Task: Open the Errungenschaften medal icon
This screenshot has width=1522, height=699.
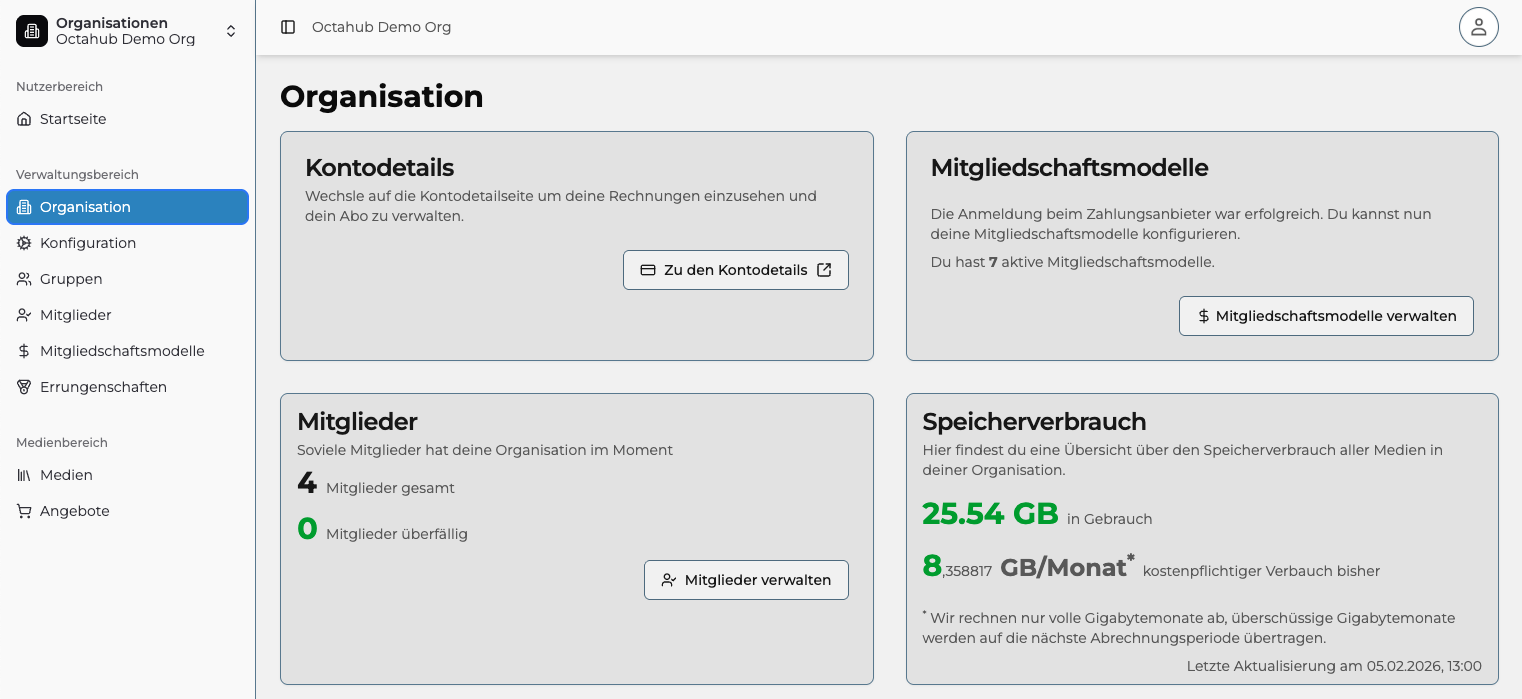Action: point(23,387)
